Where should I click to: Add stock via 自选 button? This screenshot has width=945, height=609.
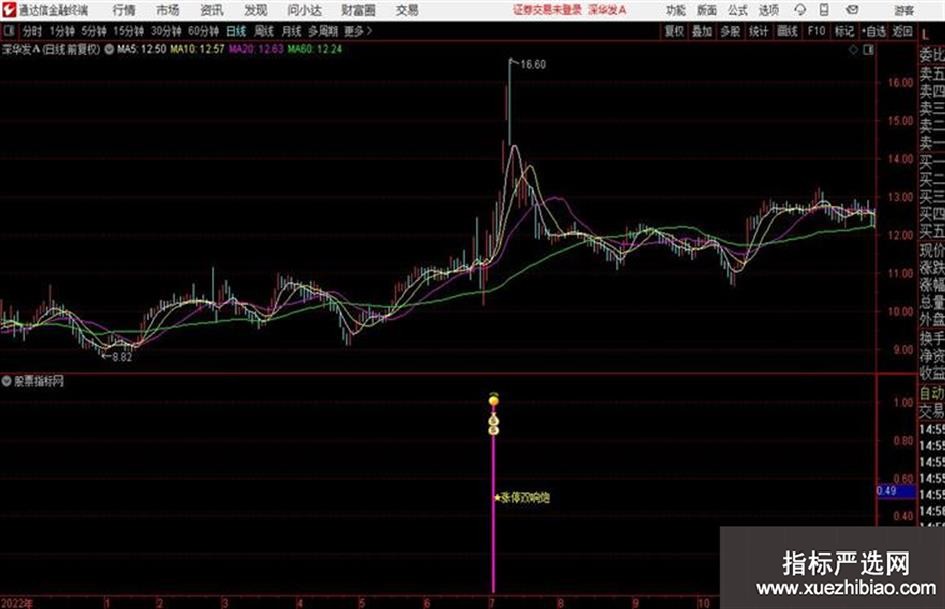point(873,31)
